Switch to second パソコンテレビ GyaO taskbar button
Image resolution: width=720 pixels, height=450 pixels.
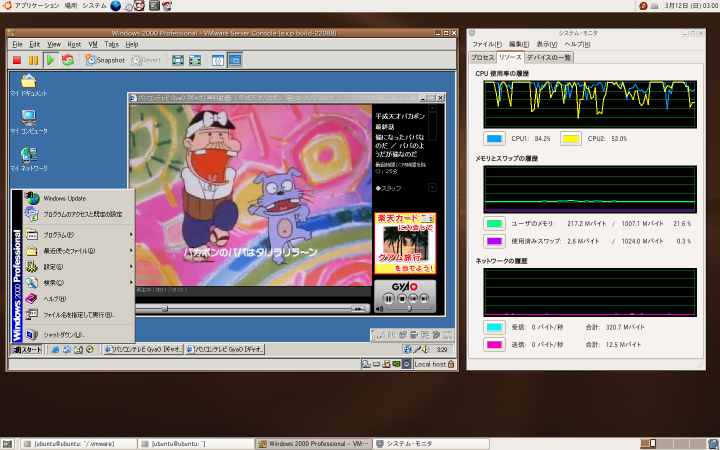(225, 350)
